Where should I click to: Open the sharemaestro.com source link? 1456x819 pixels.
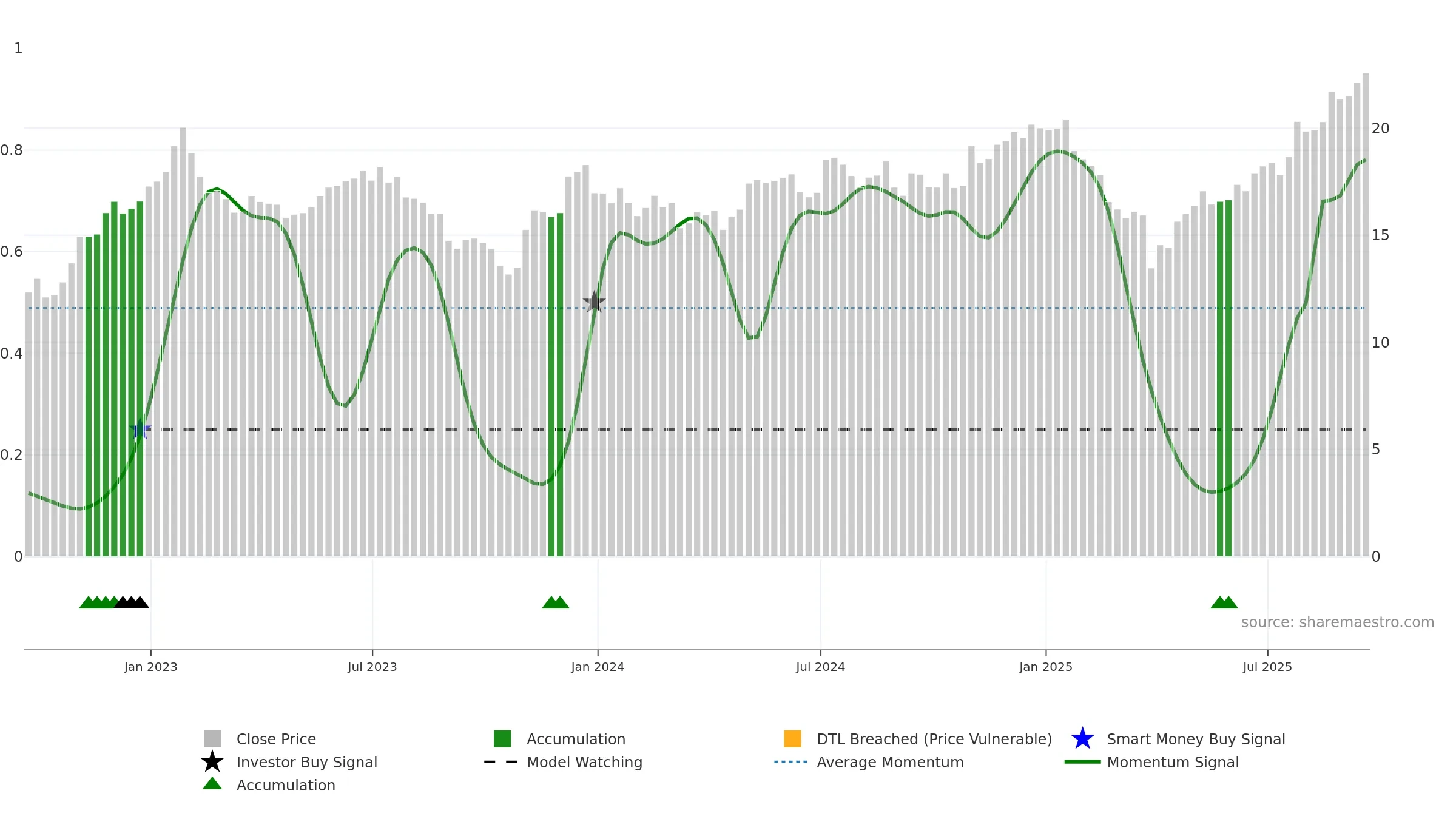pos(1338,622)
